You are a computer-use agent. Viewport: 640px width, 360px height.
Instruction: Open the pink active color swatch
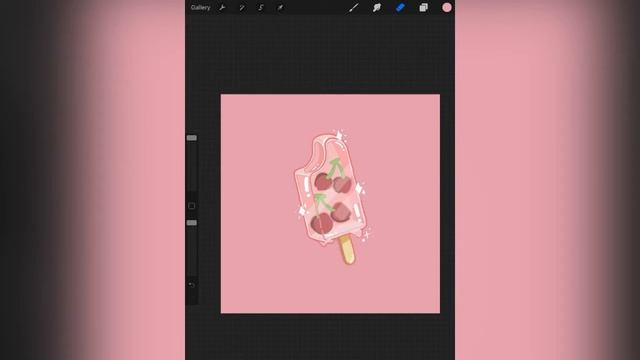pyautogui.click(x=447, y=7)
